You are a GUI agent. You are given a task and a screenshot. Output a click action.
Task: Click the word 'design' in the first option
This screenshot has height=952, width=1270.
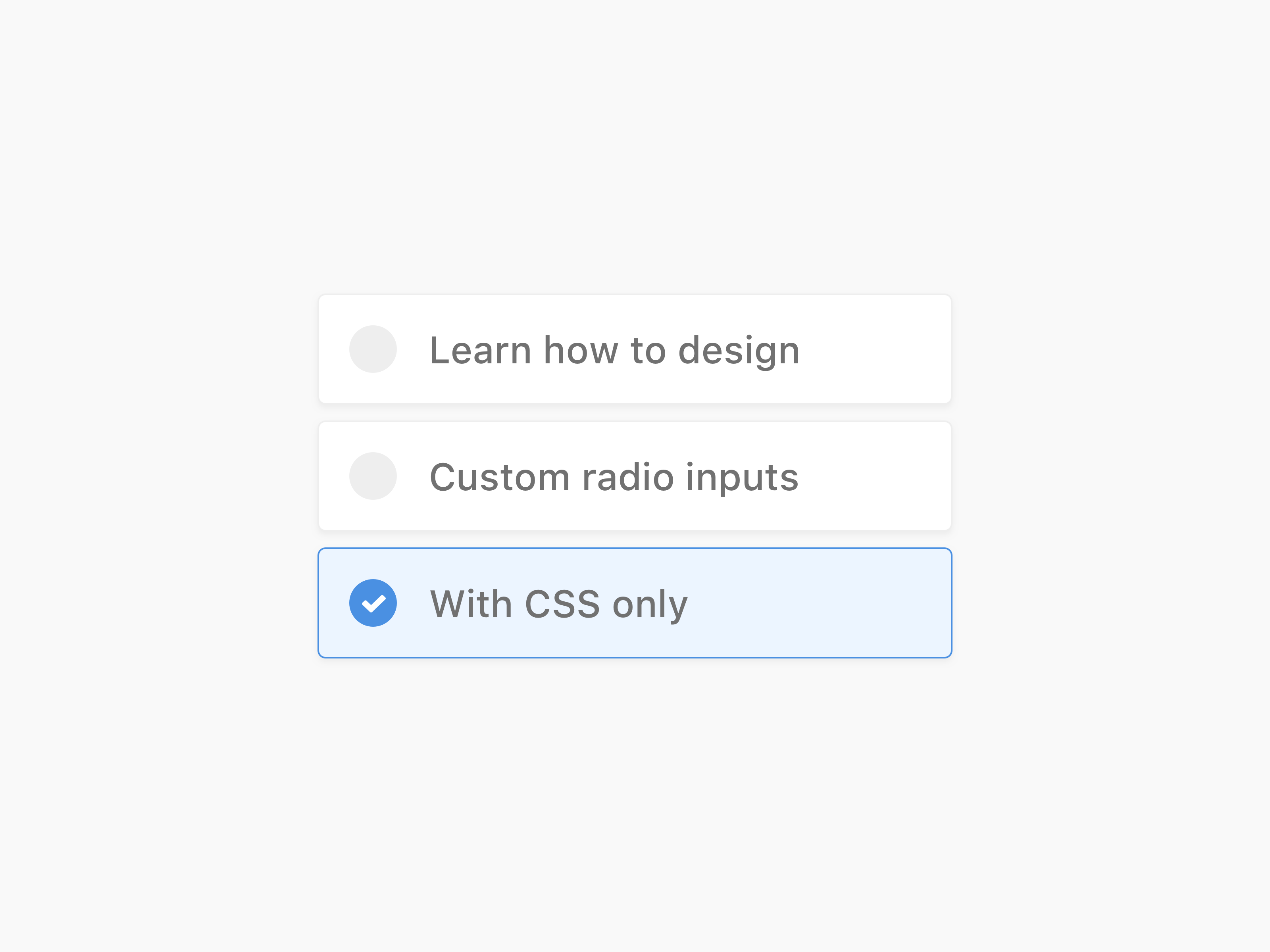738,351
